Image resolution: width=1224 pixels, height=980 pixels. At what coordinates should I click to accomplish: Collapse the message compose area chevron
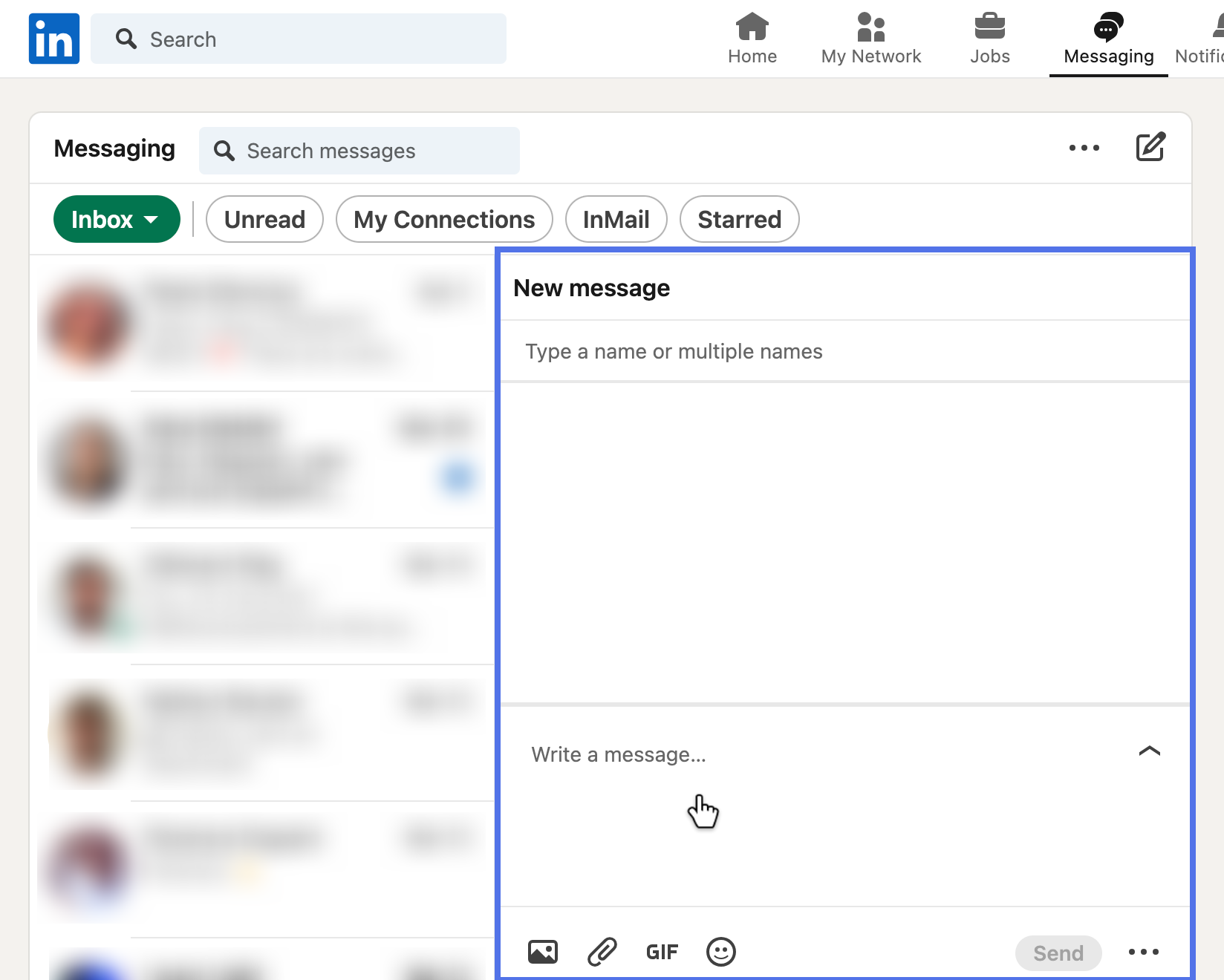(1149, 751)
